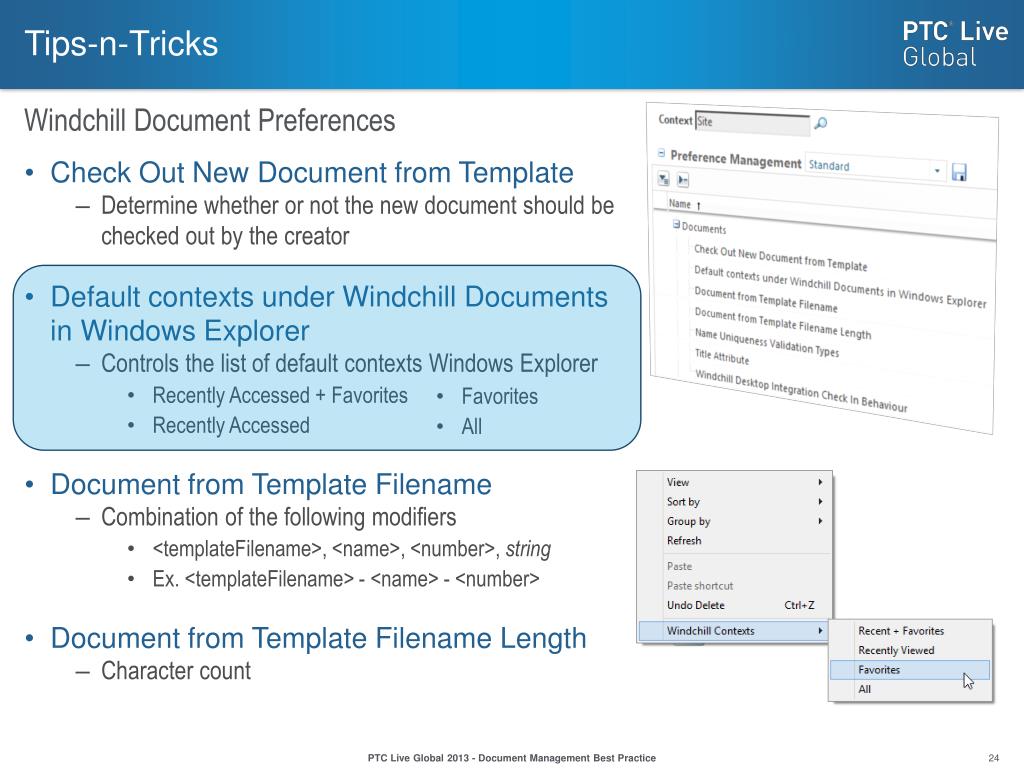This screenshot has height=768, width=1024.
Task: Collapse the Preference Management section
Action: (x=661, y=153)
